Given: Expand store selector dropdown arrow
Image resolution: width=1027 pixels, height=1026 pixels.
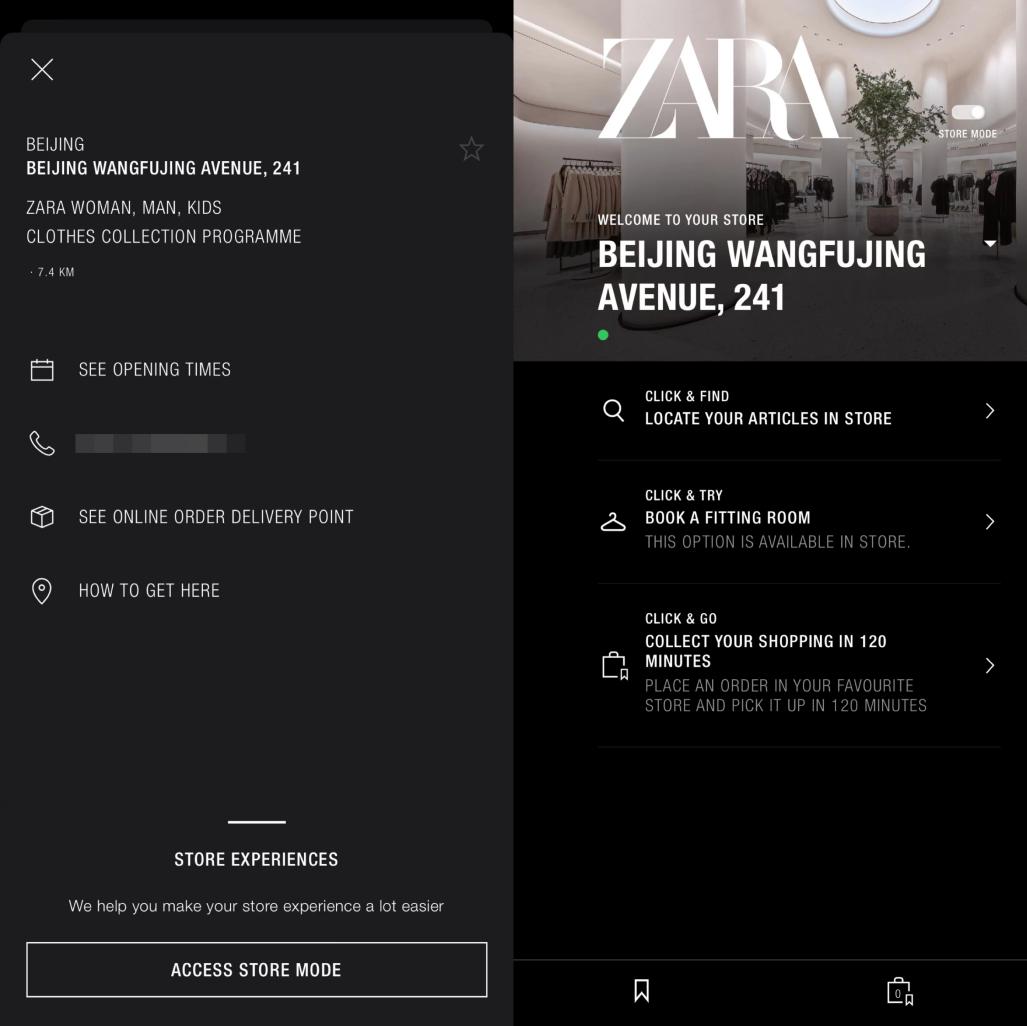Looking at the screenshot, I should 990,244.
